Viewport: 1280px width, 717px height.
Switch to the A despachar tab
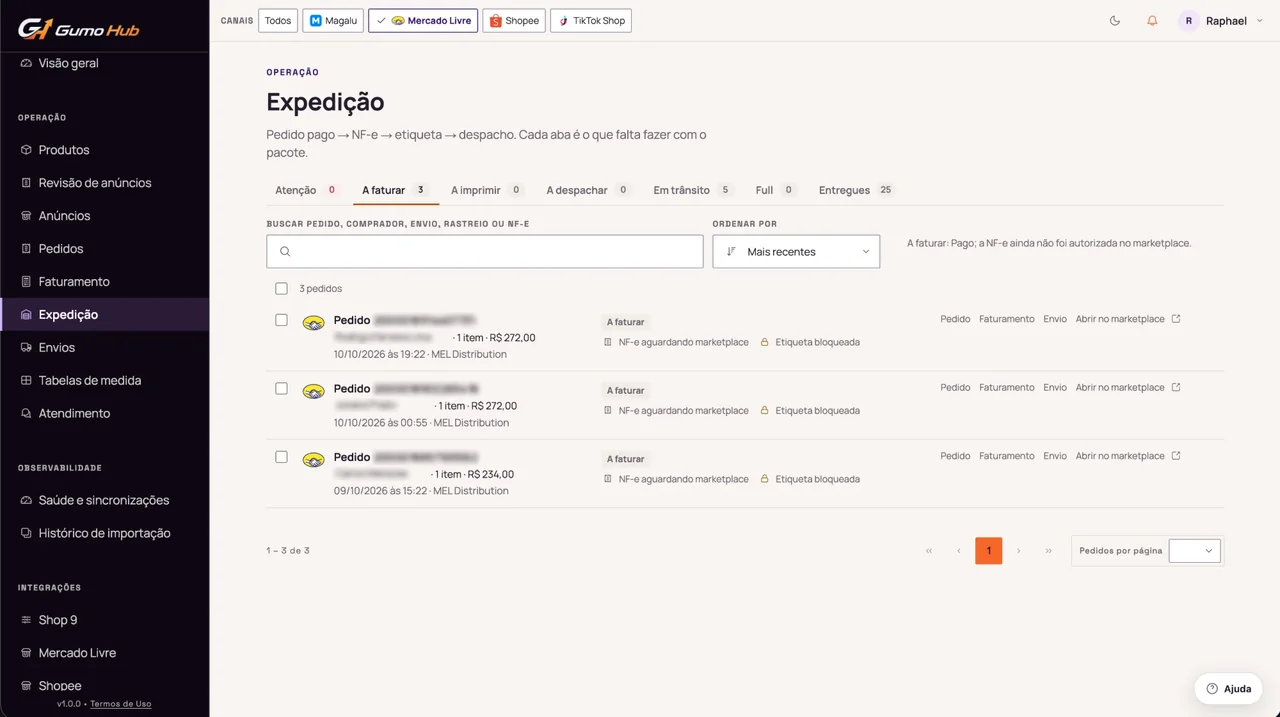coord(587,190)
